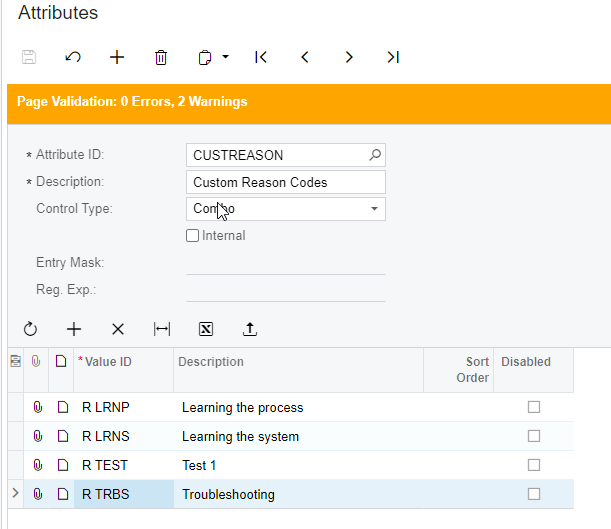
Task: Toggle Disabled checkbox for R TRBS
Action: 534,494
